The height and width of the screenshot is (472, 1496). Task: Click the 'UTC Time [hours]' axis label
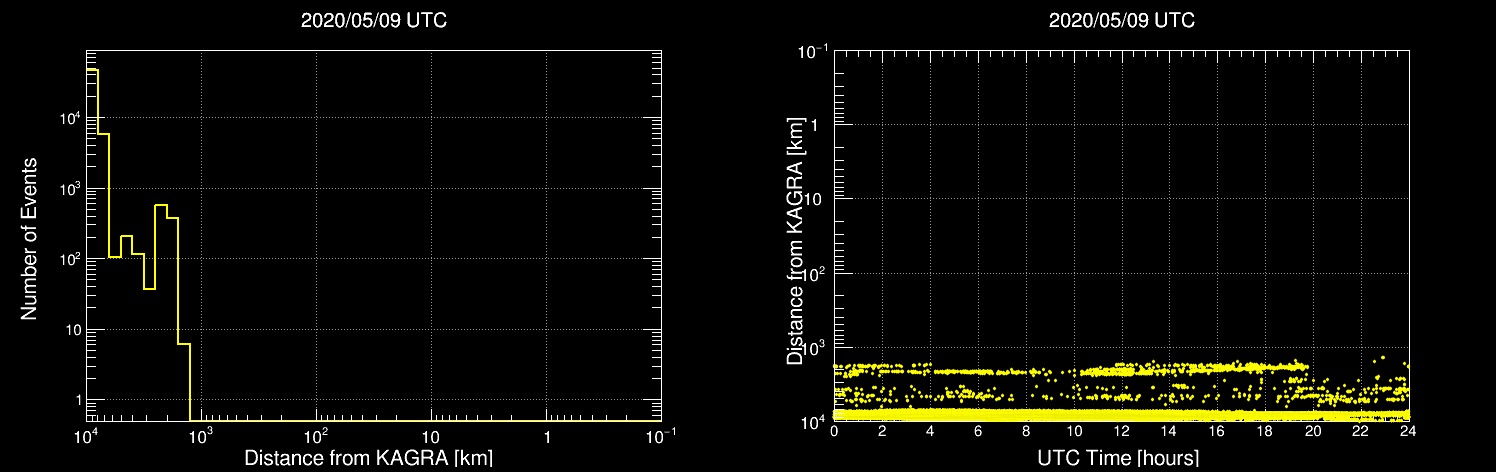point(1120,459)
